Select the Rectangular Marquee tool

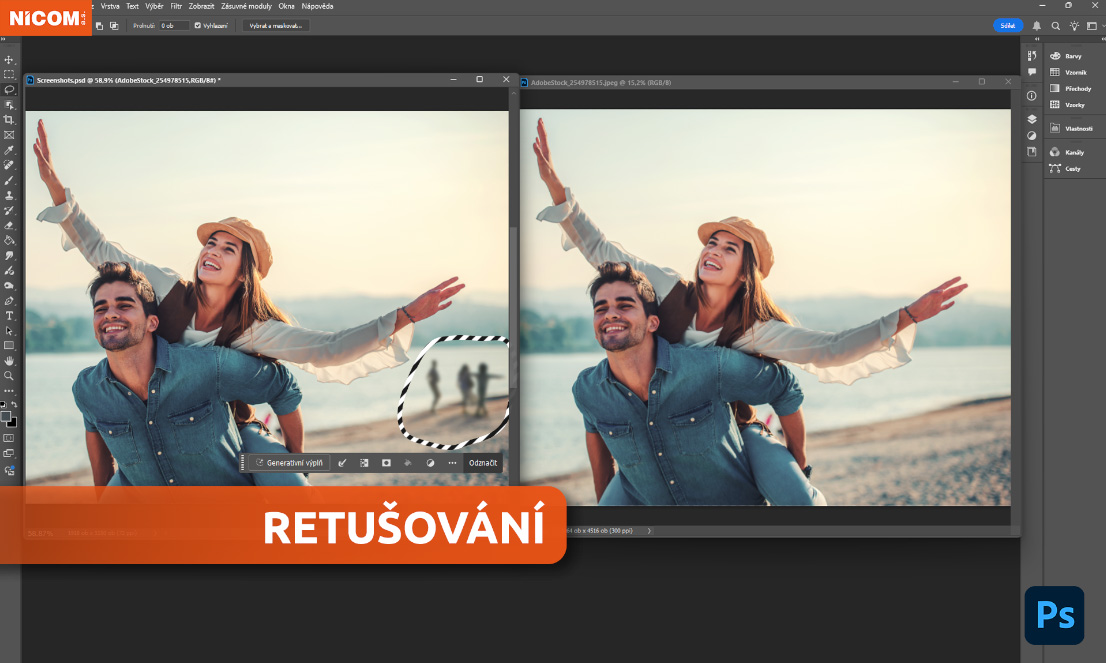(9, 75)
